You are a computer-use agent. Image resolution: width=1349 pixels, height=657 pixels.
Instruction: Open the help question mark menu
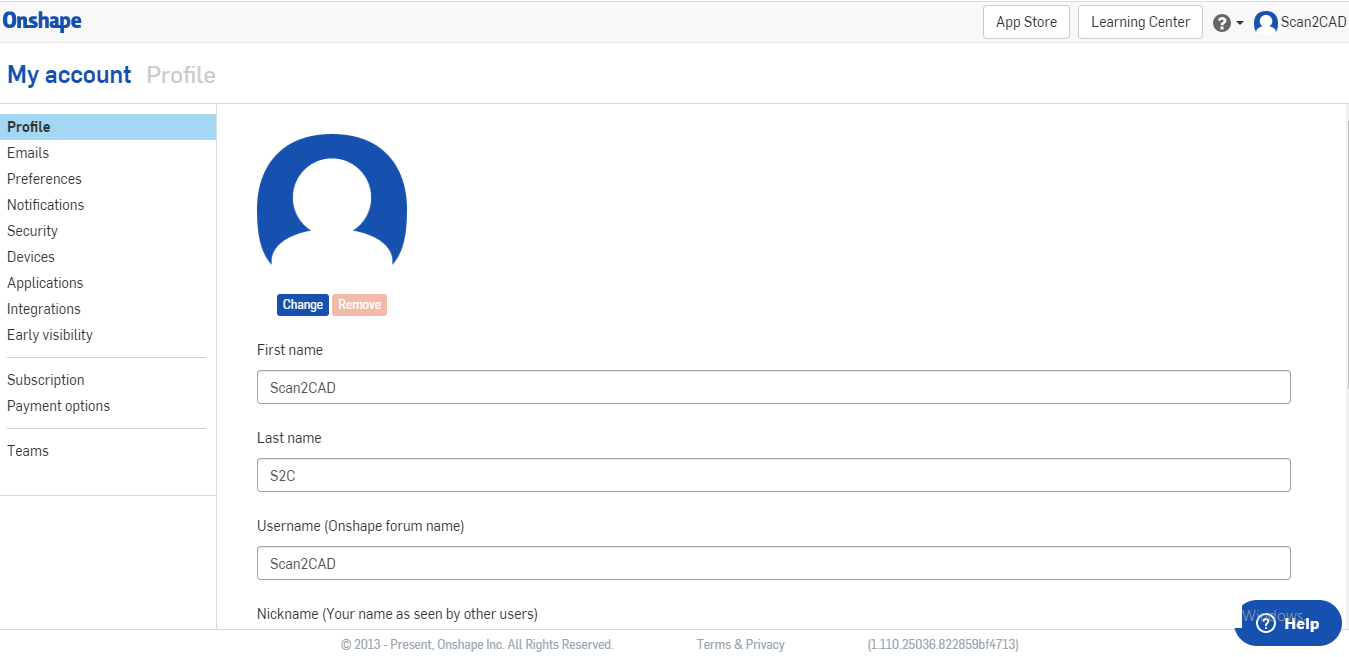point(1219,21)
